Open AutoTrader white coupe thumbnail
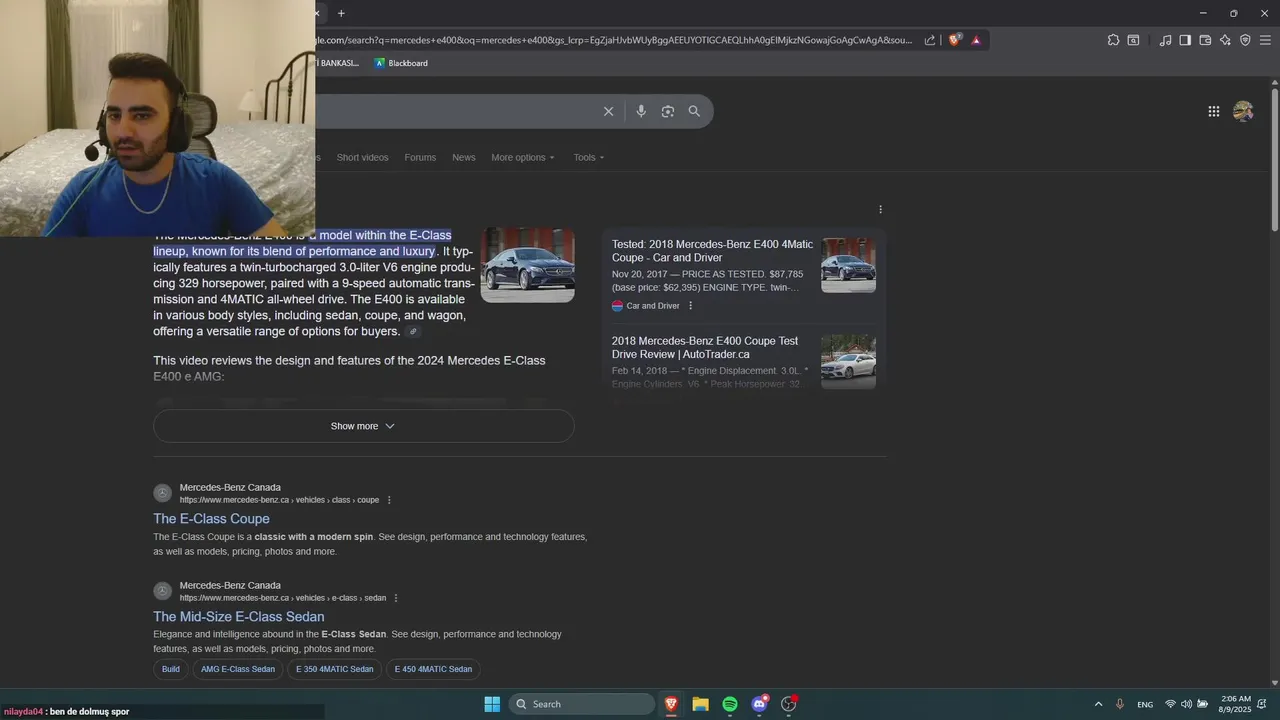The width and height of the screenshot is (1280, 720). 848,361
